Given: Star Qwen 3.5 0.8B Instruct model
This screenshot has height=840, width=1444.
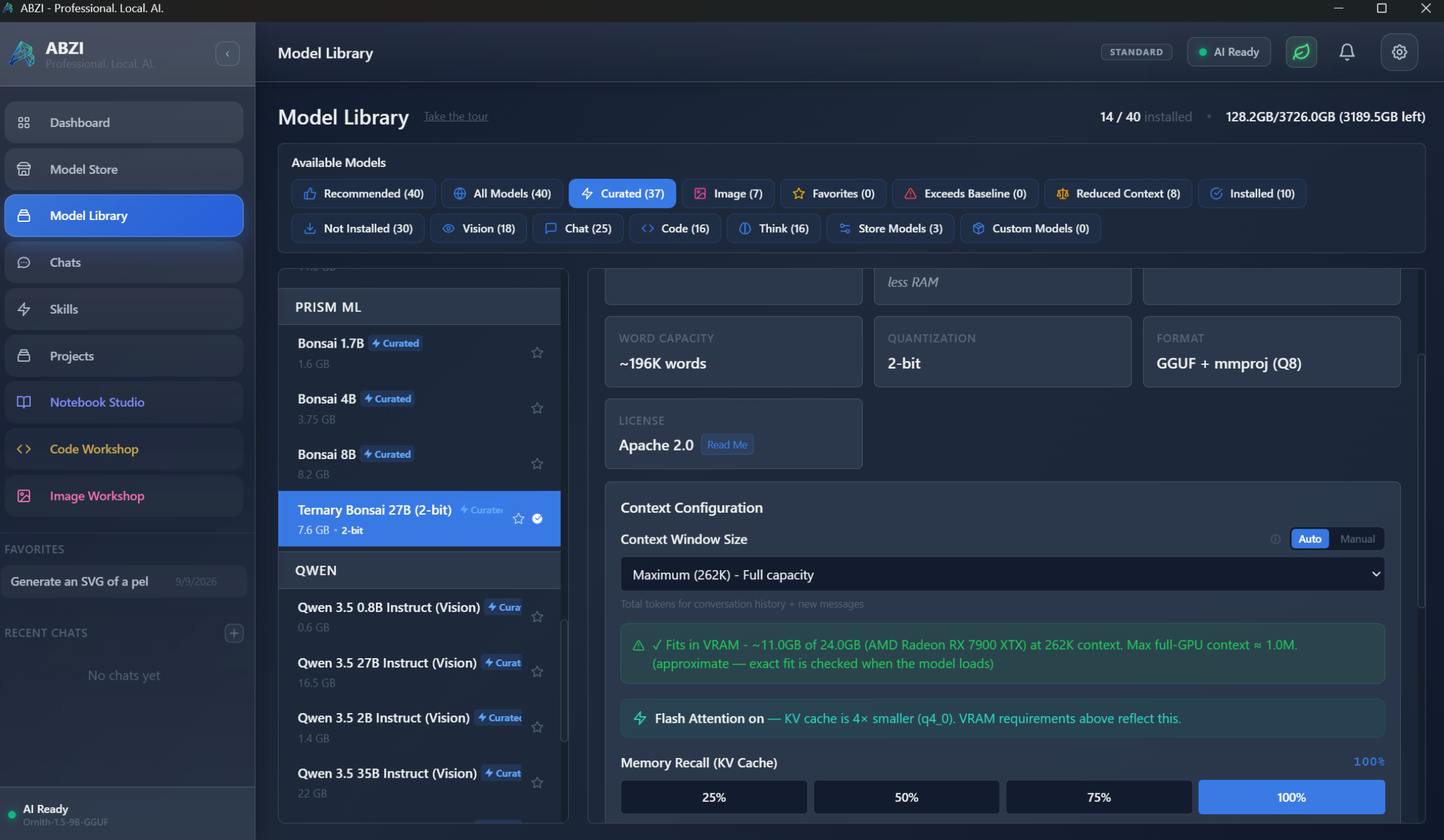Looking at the screenshot, I should tap(537, 616).
